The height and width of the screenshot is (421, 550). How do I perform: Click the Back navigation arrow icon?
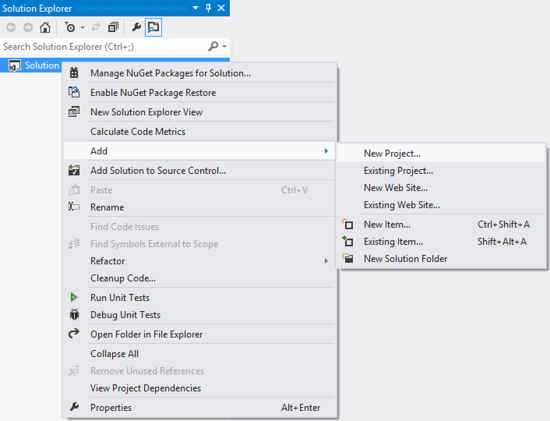(x=11, y=27)
